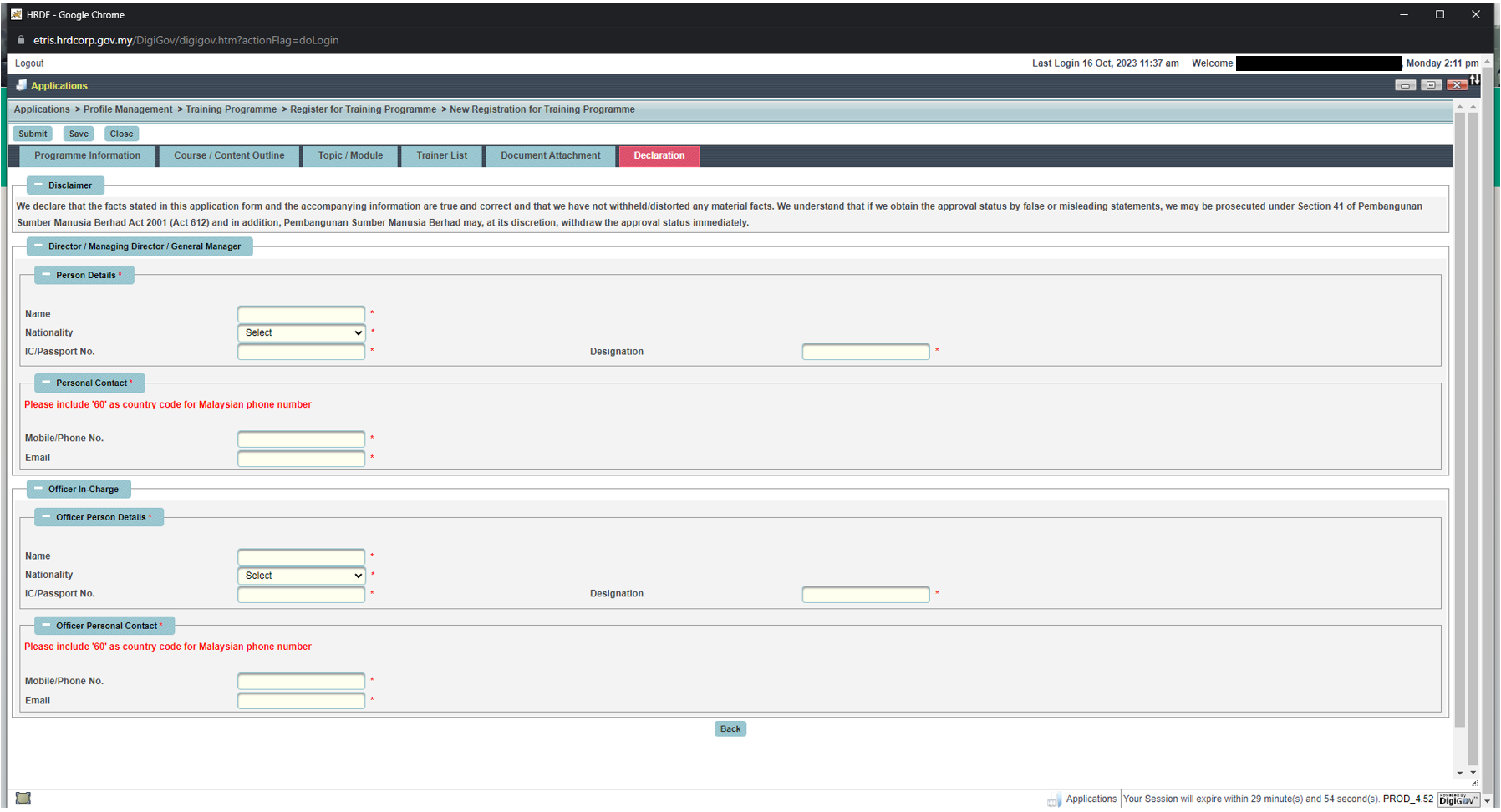Image resolution: width=1501 pixels, height=812 pixels.
Task: Open the Officer Nationality dropdown
Action: pyautogui.click(x=302, y=576)
